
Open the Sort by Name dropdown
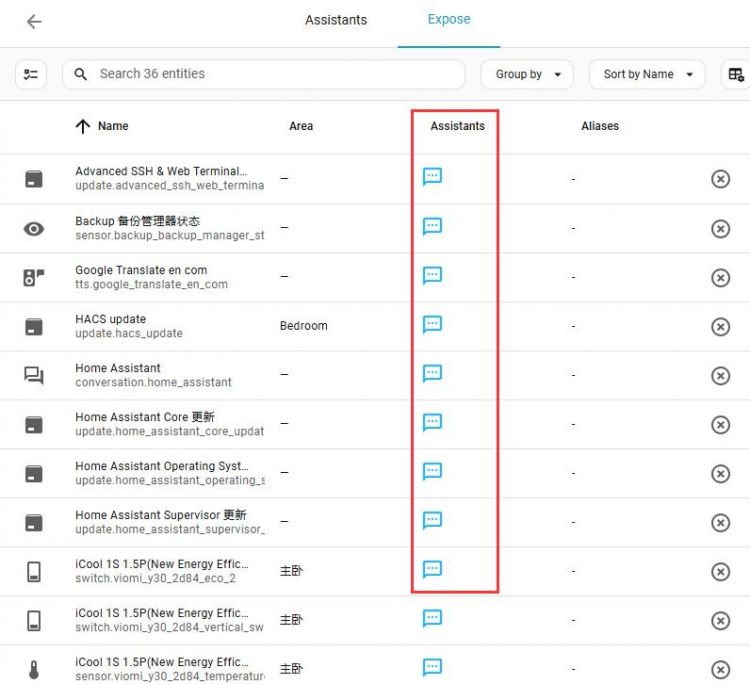[x=647, y=74]
